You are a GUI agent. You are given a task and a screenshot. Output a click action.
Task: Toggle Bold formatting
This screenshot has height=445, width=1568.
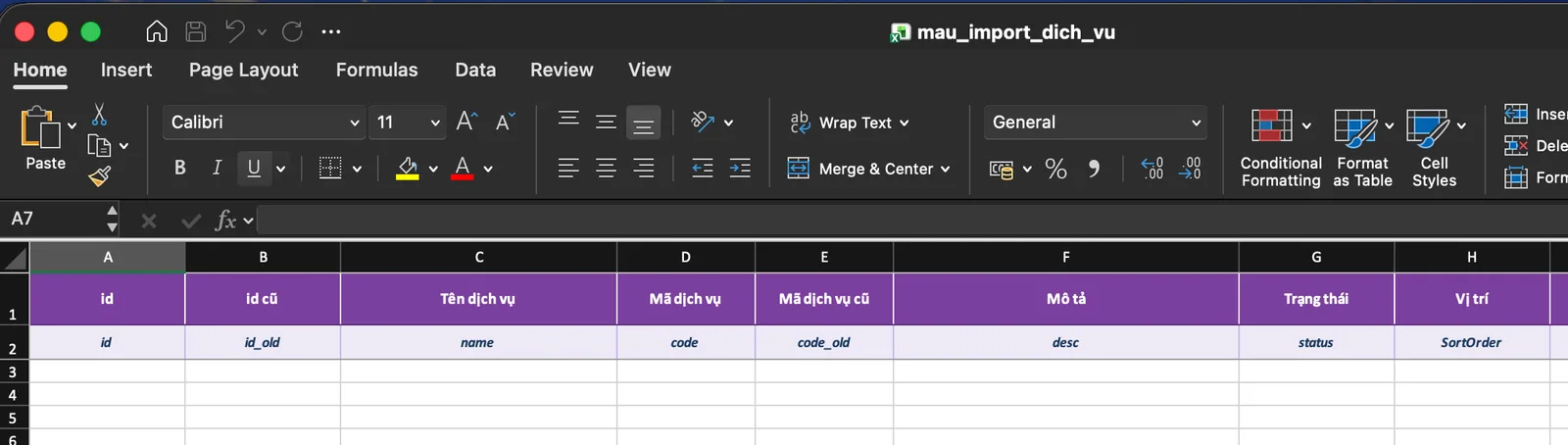pos(180,168)
